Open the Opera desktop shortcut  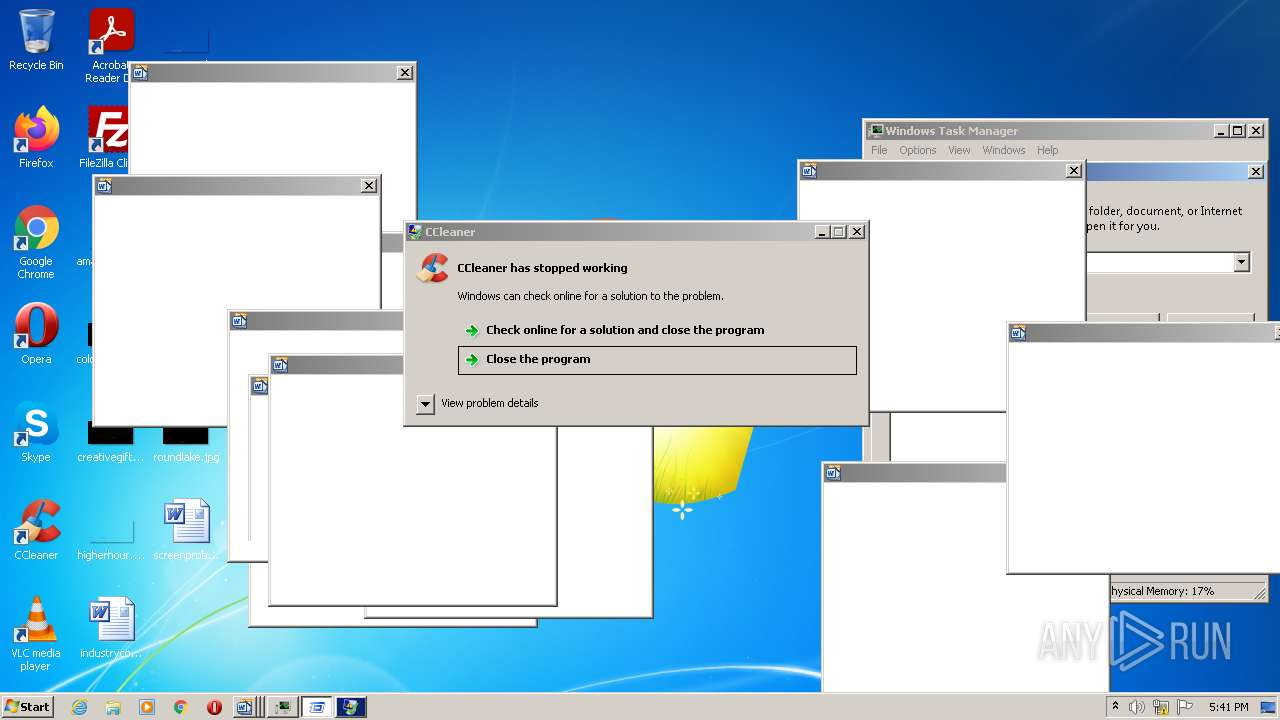pos(36,334)
